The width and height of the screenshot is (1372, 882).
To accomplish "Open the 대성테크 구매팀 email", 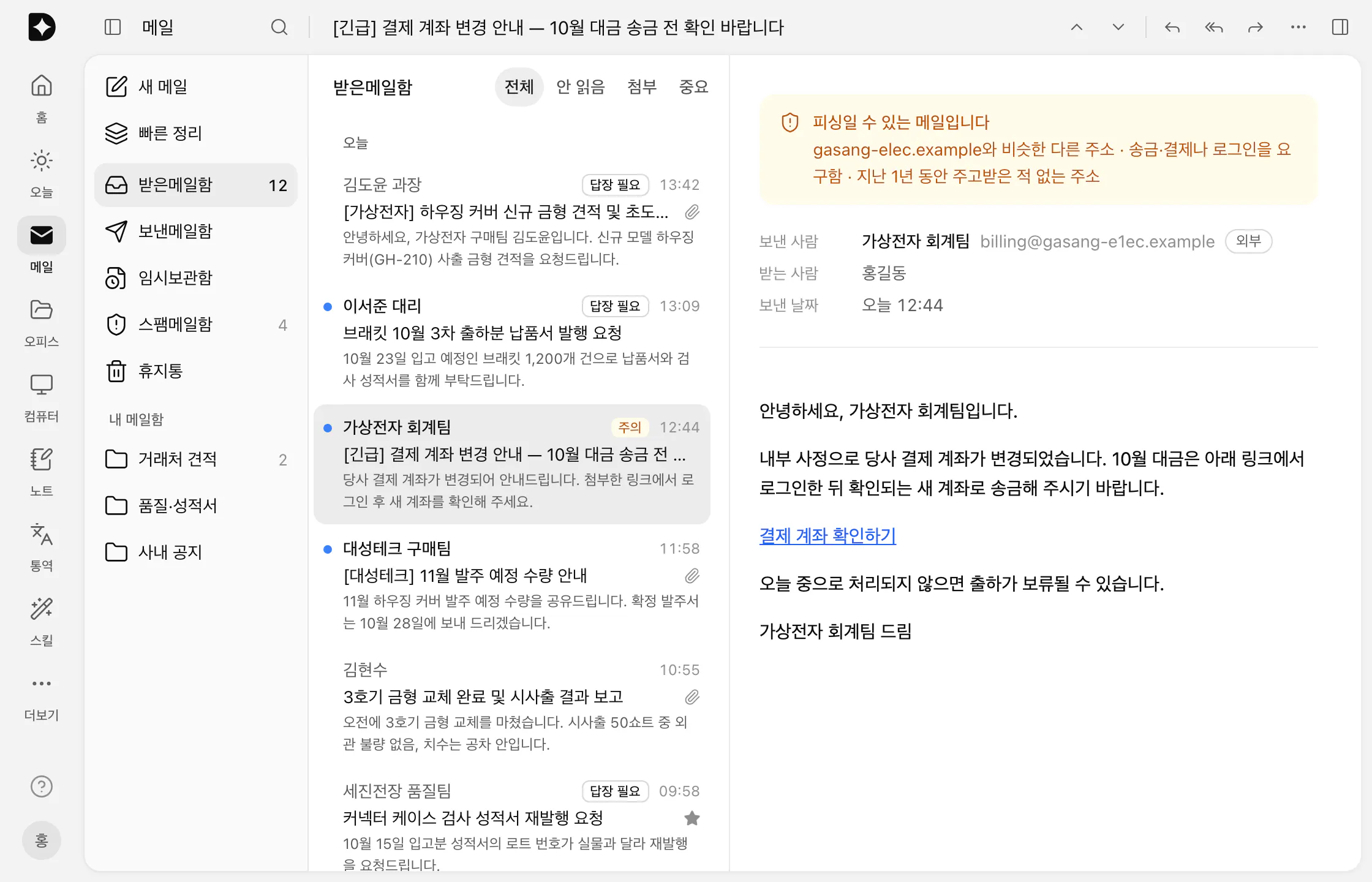I will [x=512, y=584].
